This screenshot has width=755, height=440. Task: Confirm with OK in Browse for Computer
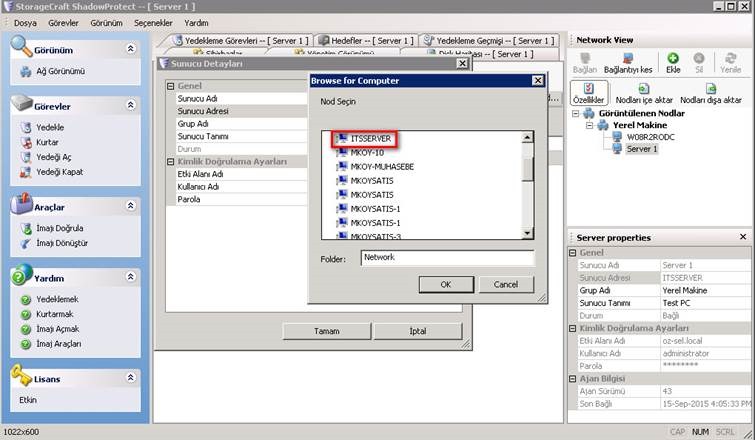pyautogui.click(x=446, y=285)
